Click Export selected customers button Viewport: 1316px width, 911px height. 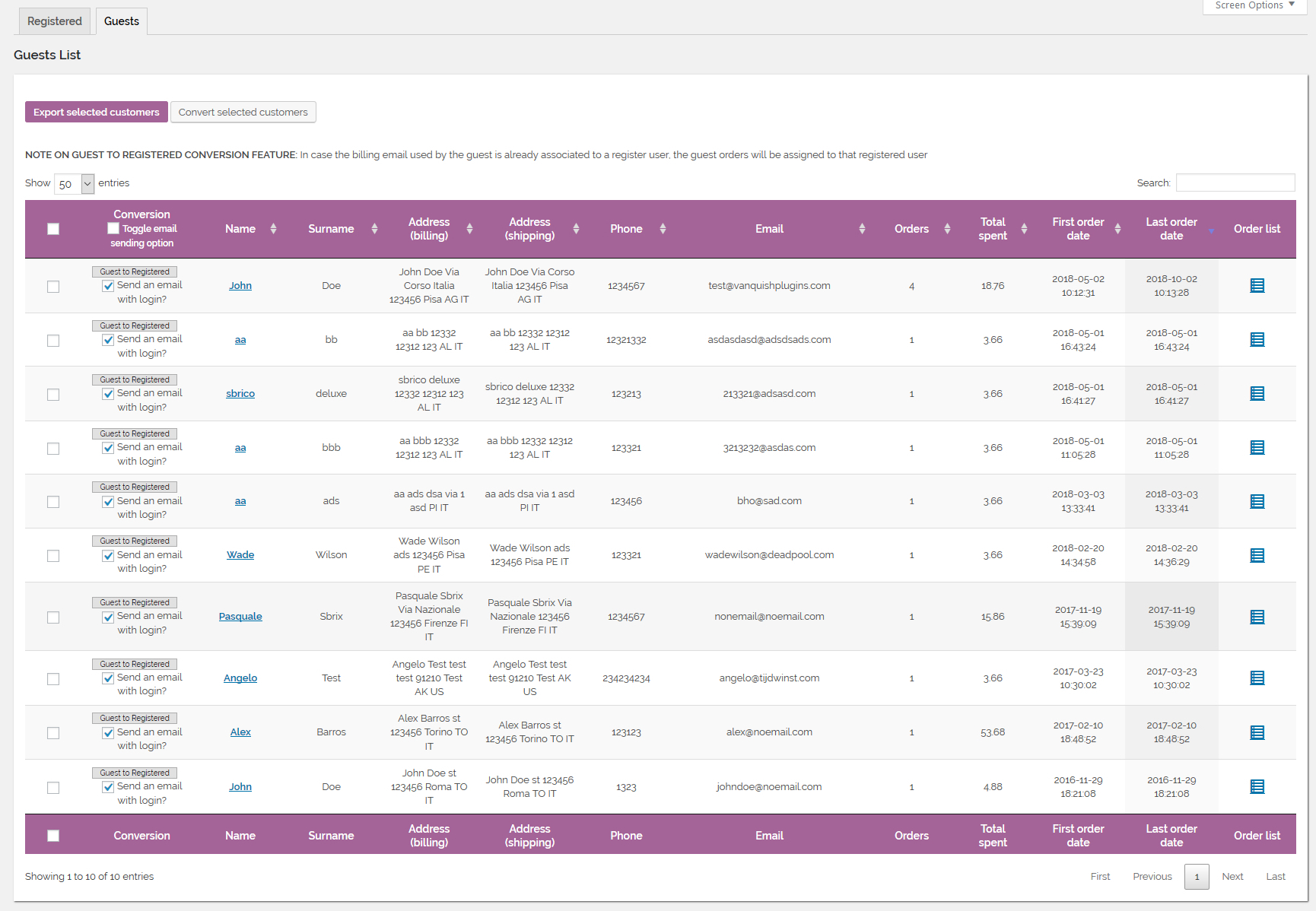pos(97,112)
